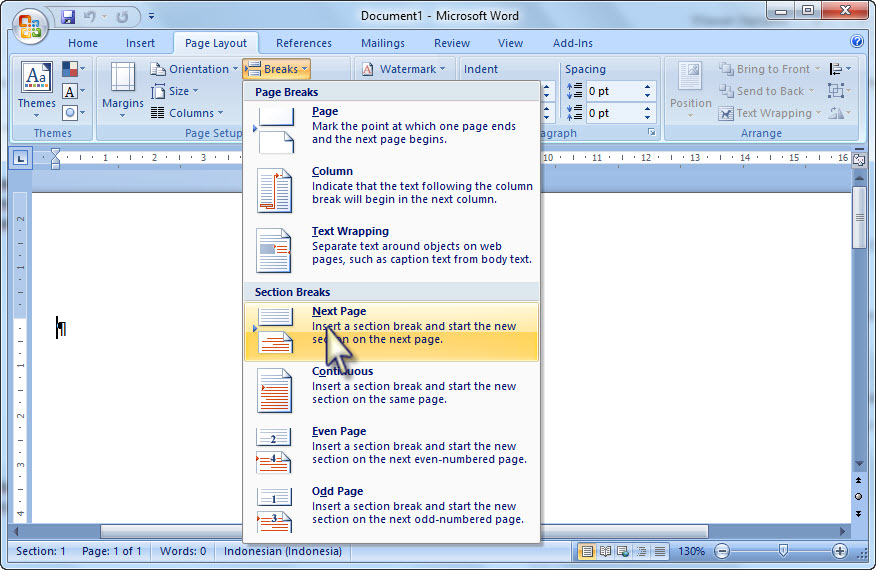Click Bring to Front
The image size is (876, 570).
click(769, 69)
